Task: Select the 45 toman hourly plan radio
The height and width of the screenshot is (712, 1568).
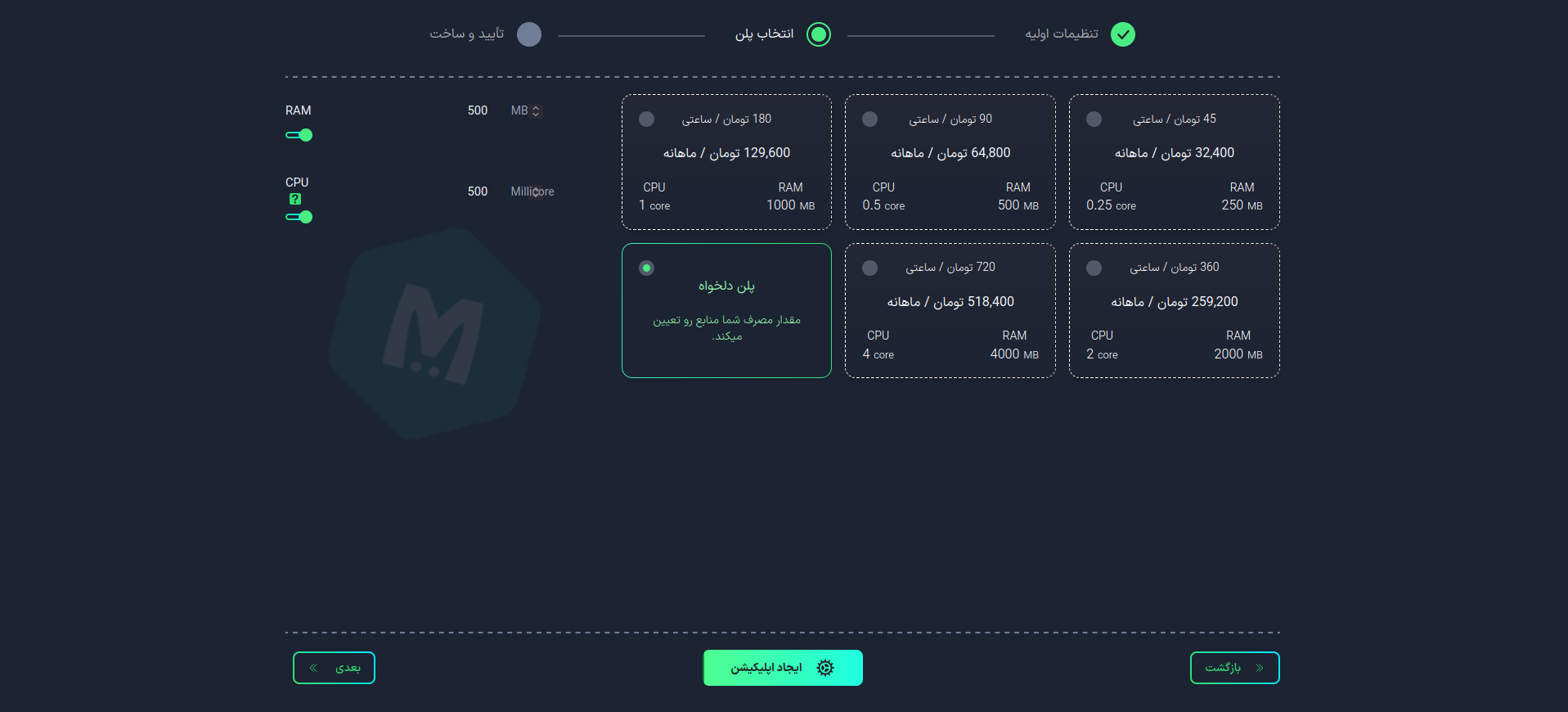Action: tap(1094, 119)
